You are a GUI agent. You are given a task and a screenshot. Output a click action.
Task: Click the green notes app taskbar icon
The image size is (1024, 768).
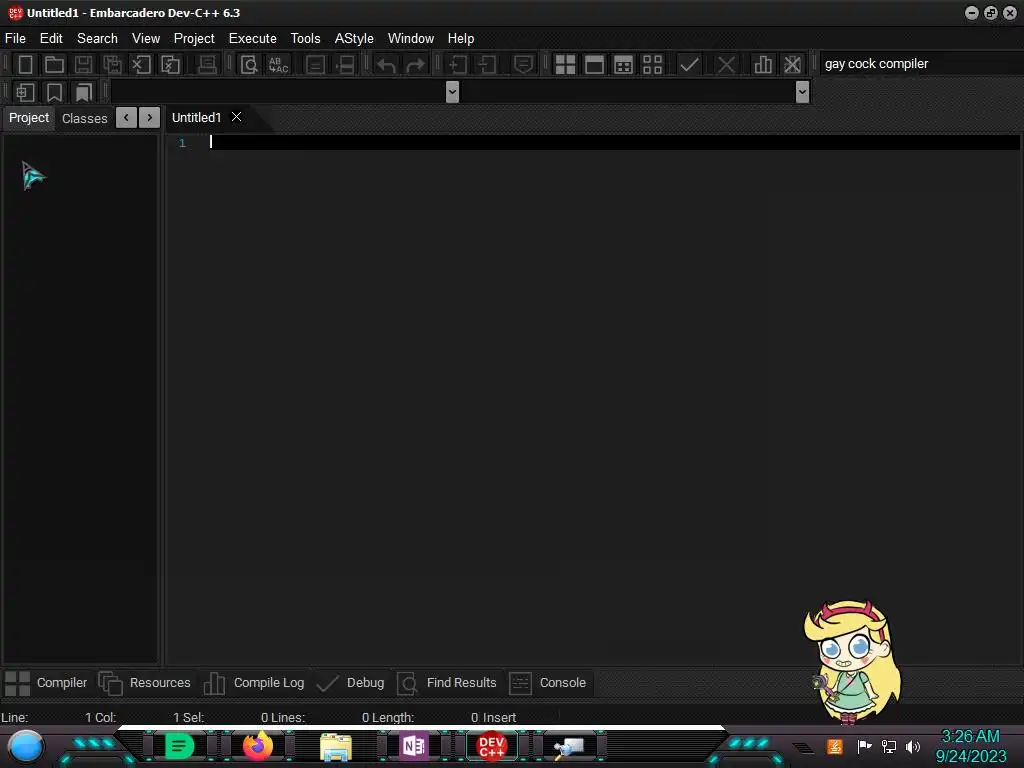tap(180, 746)
